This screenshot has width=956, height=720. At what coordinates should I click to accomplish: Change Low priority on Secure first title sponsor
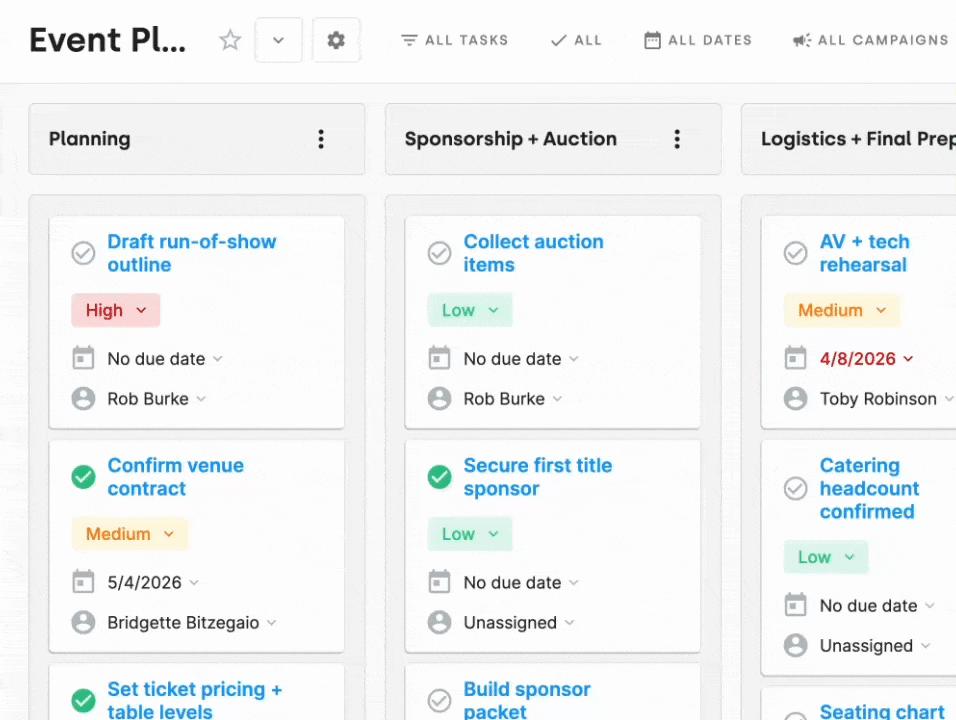pos(470,534)
